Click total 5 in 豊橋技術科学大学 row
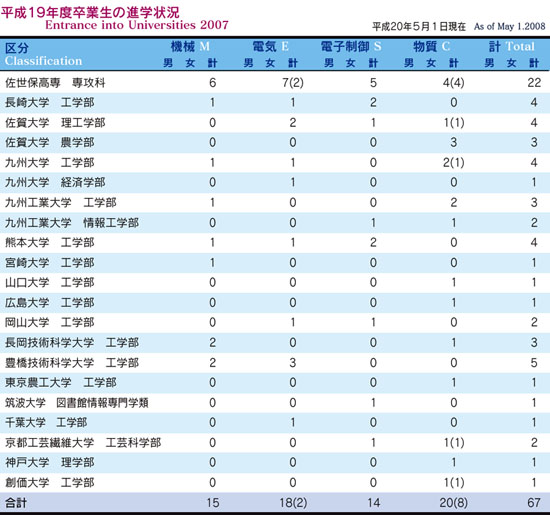The width and height of the screenshot is (550, 515). pos(534,363)
